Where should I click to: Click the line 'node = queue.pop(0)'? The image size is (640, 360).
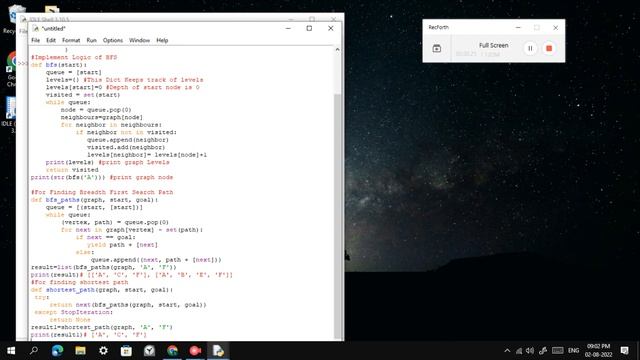(x=96, y=110)
